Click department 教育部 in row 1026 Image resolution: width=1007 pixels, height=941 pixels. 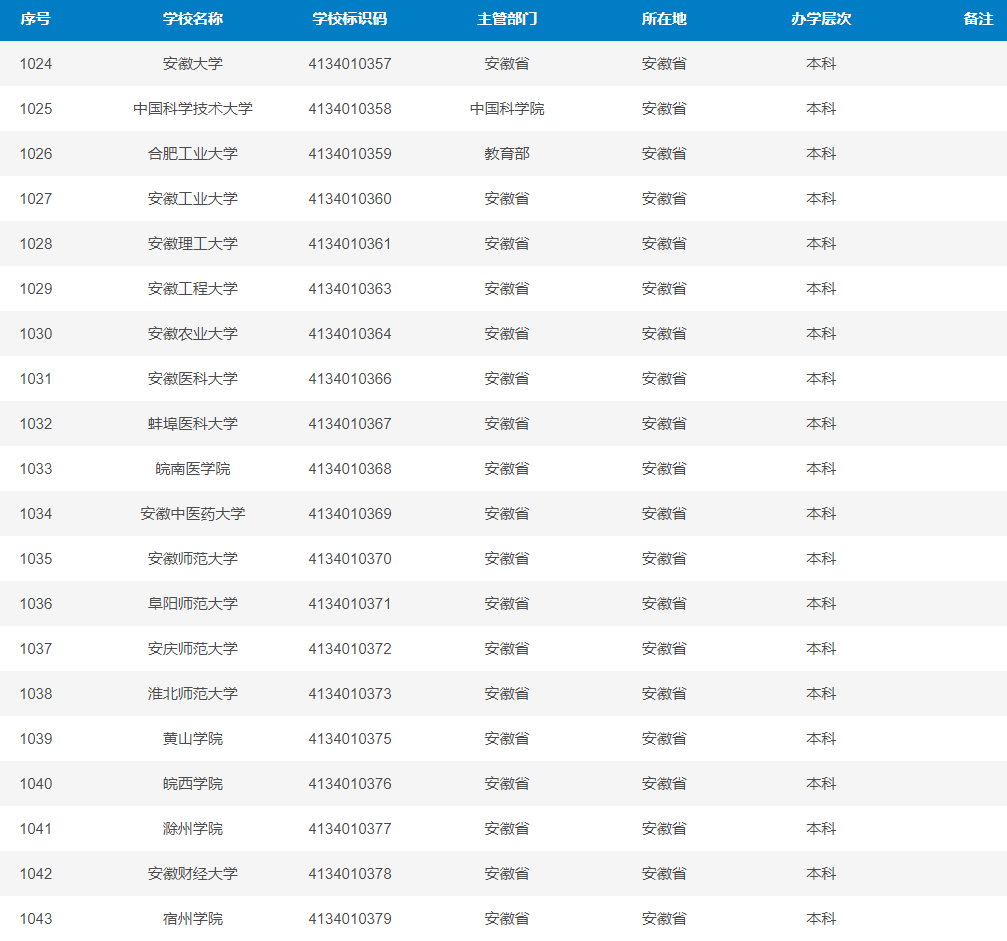coord(507,154)
